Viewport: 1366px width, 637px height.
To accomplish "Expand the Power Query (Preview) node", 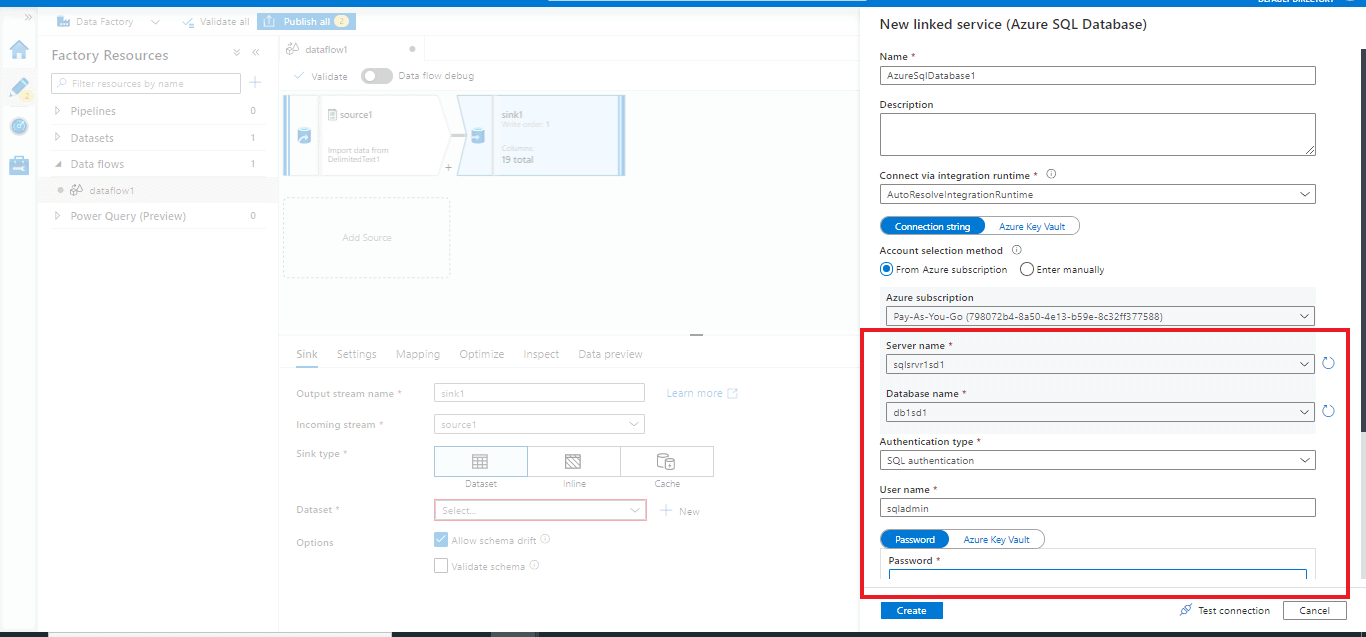I will coord(58,216).
